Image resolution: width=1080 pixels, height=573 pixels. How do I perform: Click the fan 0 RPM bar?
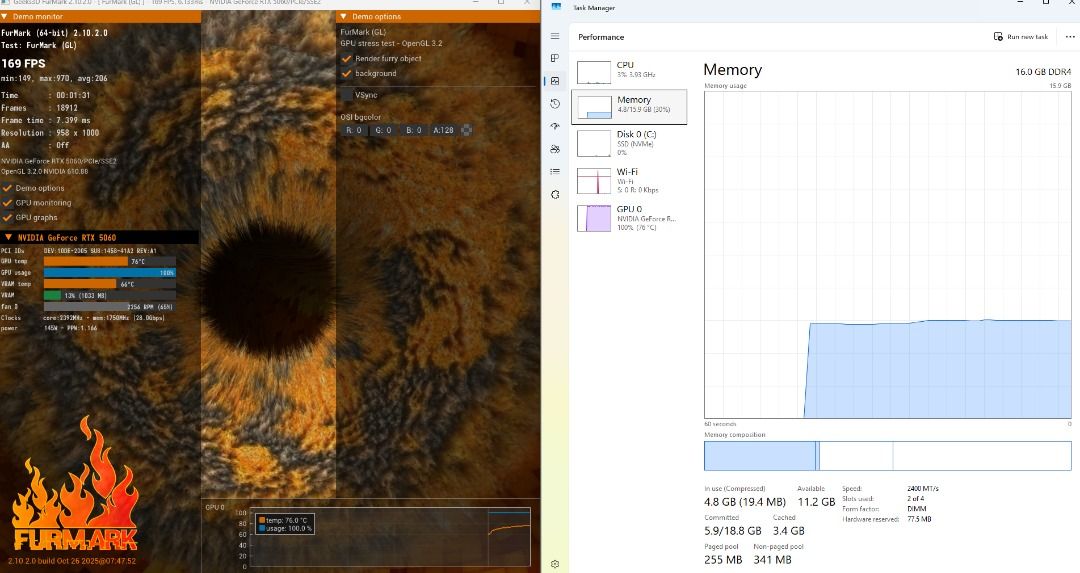click(110, 306)
